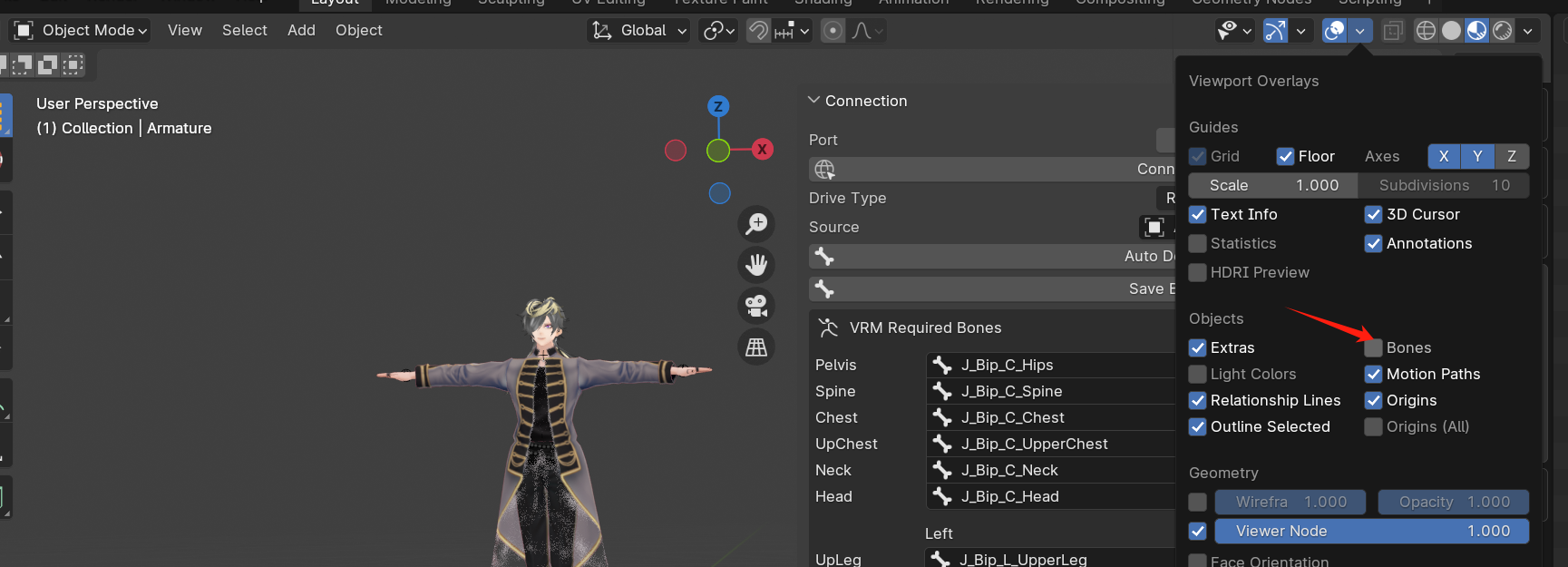Click the subtract selection mode icon

pos(20,64)
